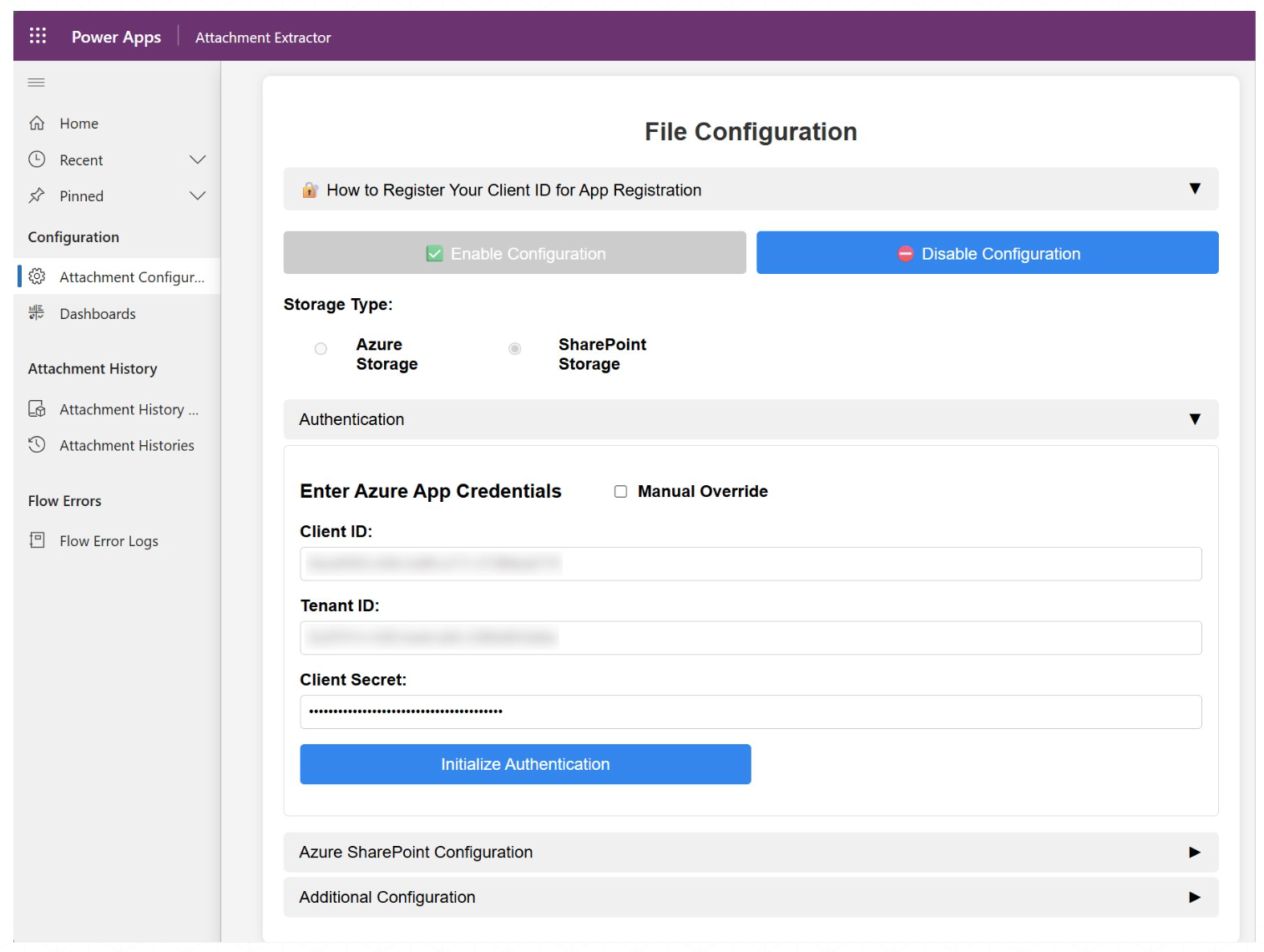Click the Recent clock icon
Image resolution: width=1264 pixels, height=952 pixels.
coord(37,160)
